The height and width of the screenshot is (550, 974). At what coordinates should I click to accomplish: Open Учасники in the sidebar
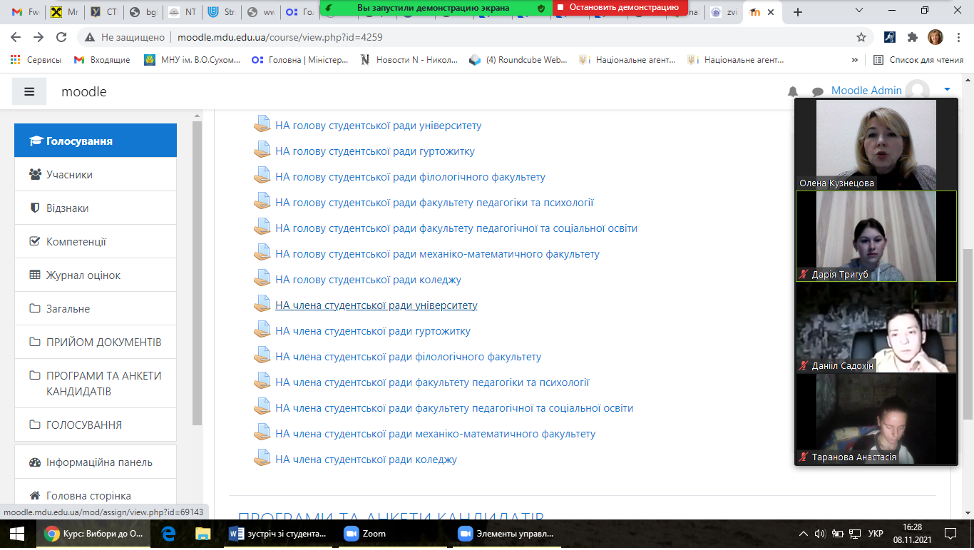point(69,175)
